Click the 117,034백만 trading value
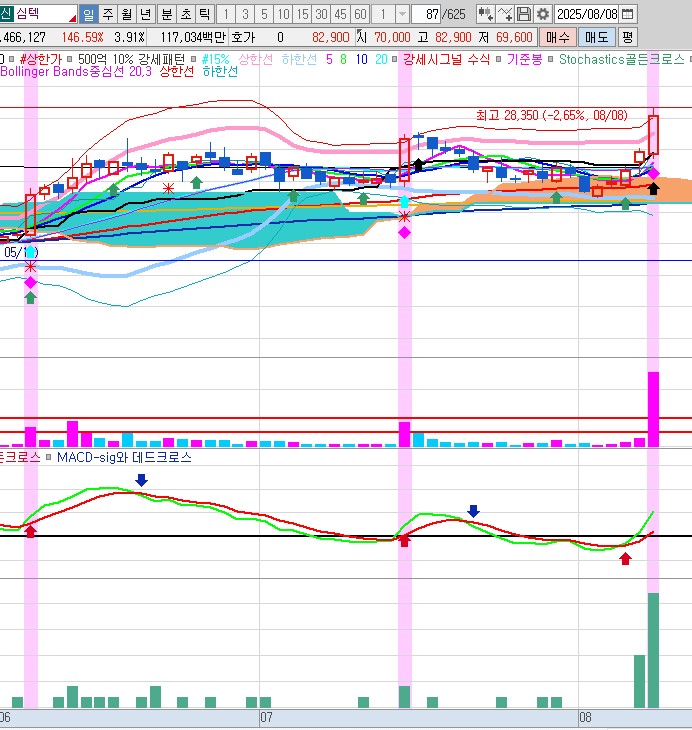This screenshot has height=730, width=692. [x=193, y=37]
